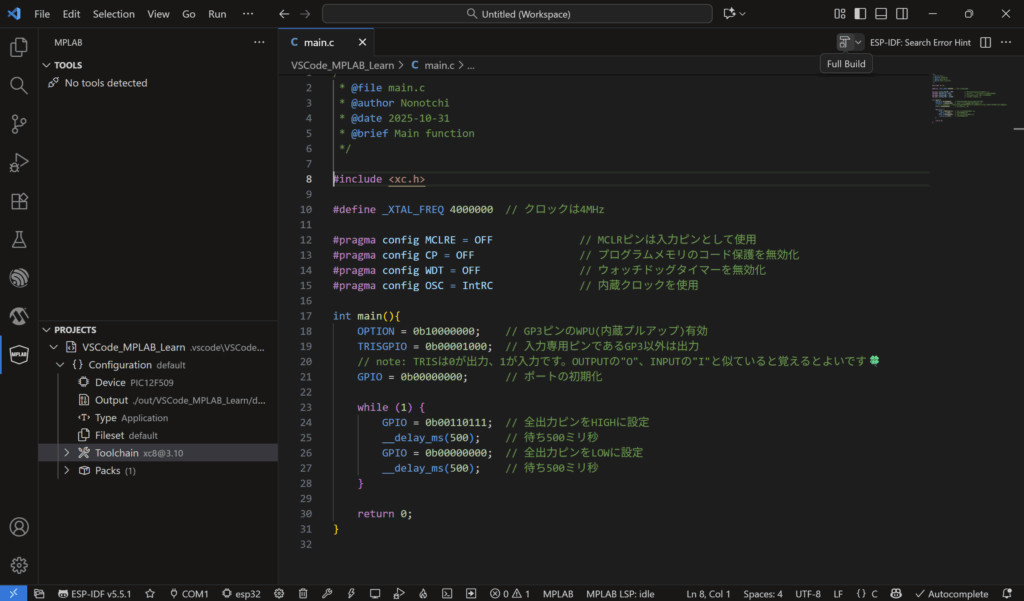1024x601 pixels.
Task: Open the Extensions view
Action: 18,201
